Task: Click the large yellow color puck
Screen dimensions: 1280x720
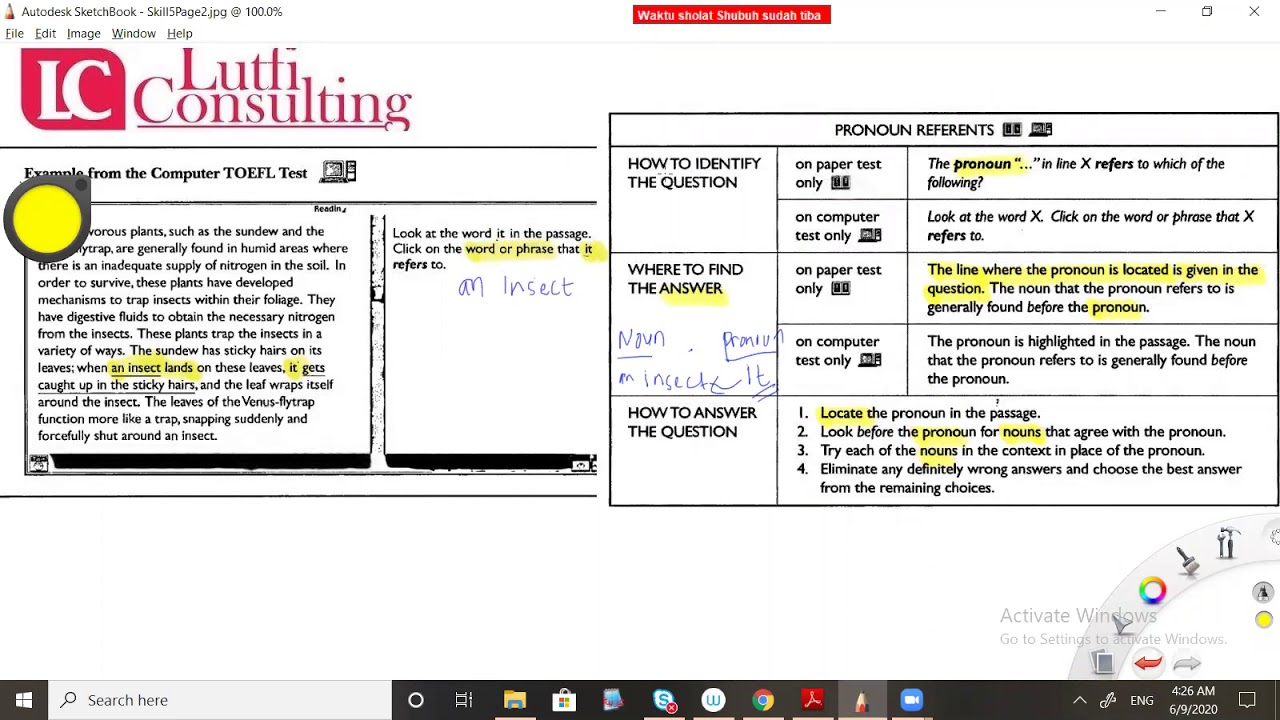Action: click(x=47, y=219)
